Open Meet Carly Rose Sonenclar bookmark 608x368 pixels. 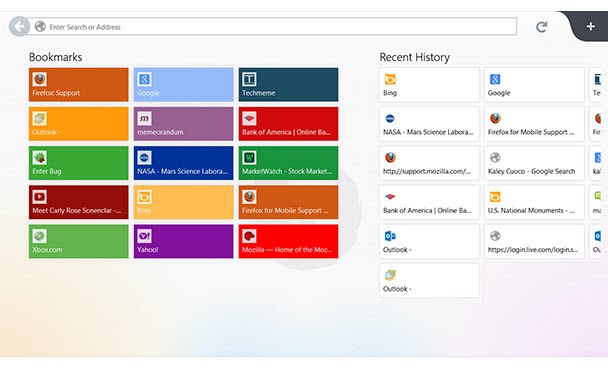pos(78,202)
